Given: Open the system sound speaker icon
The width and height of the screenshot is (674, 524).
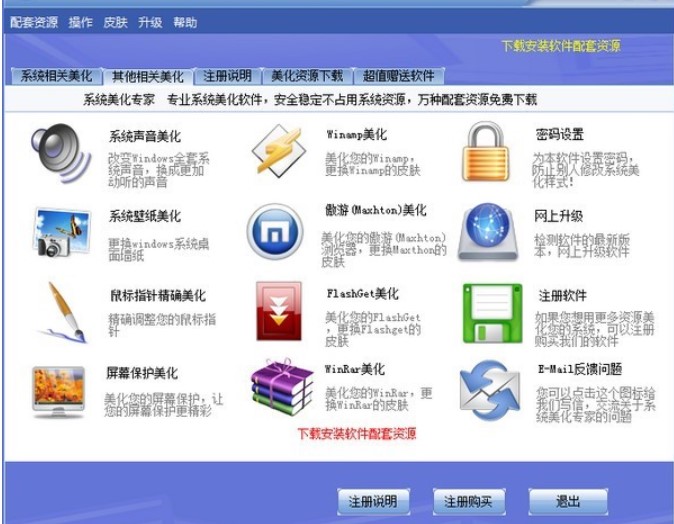Looking at the screenshot, I should 61,153.
